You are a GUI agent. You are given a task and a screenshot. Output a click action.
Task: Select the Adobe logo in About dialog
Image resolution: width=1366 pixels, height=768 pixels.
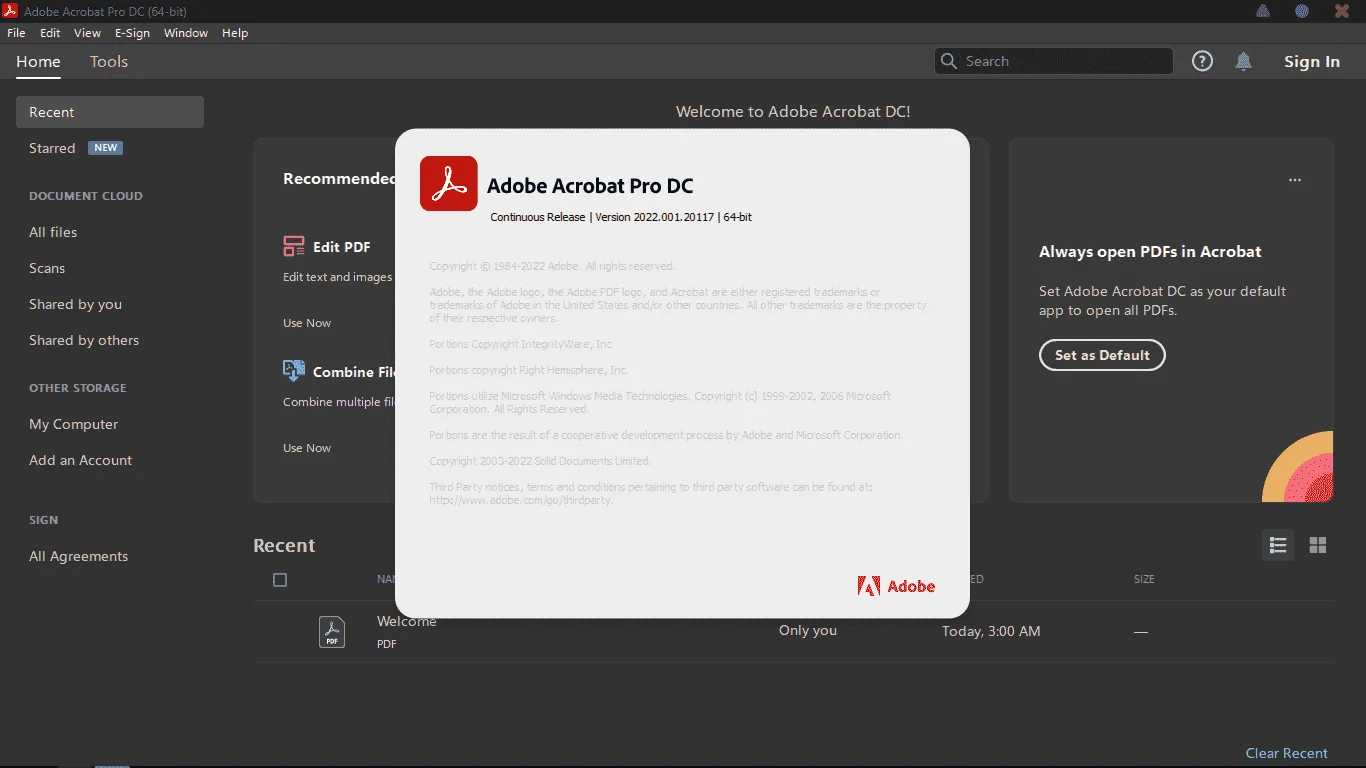point(896,586)
